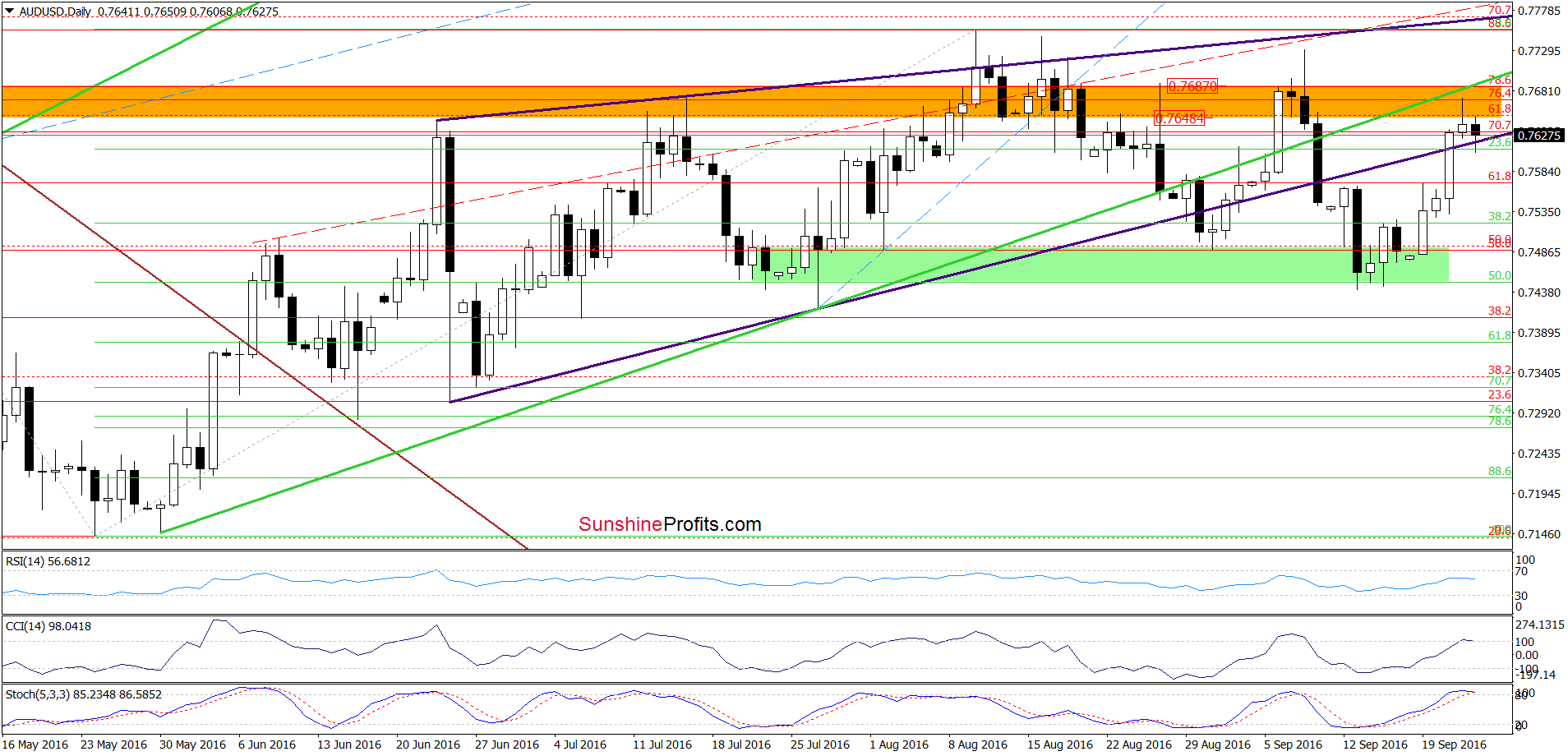Select the 0.76484 price label box

pos(1179,118)
